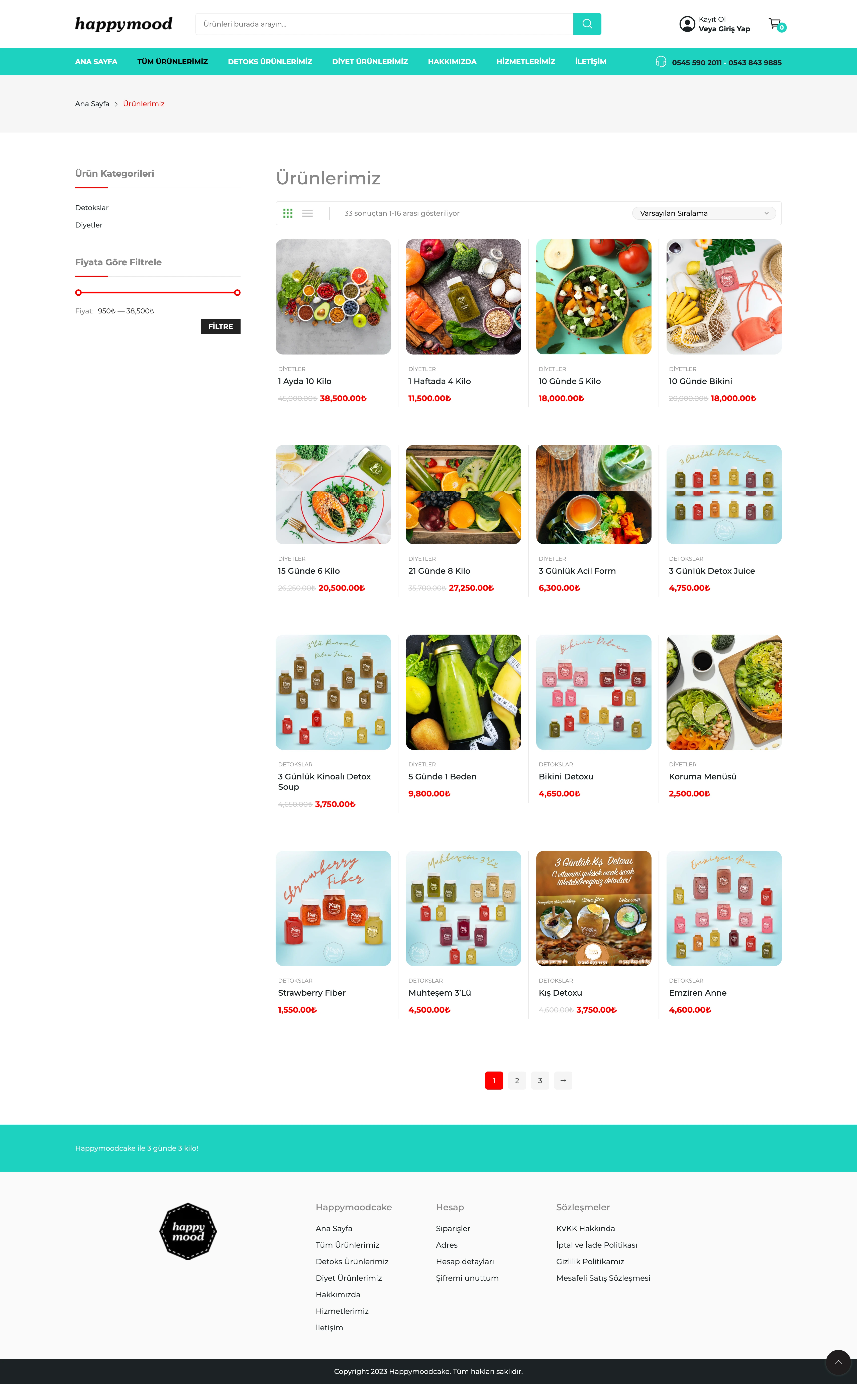857x1400 pixels.
Task: Switch to grid view layout
Action: pos(288,213)
